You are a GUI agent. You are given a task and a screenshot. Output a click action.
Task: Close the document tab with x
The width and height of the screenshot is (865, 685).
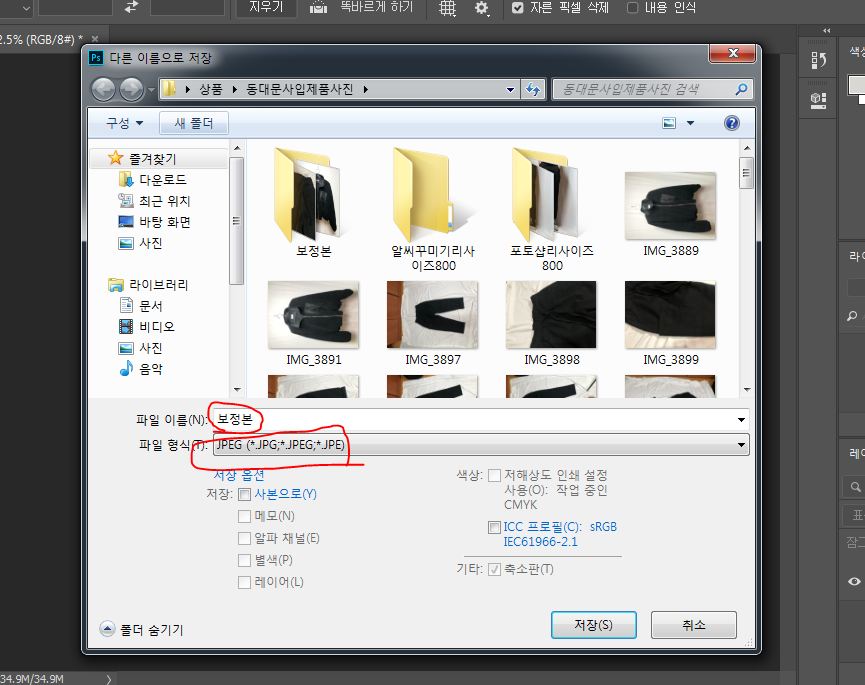[95, 39]
